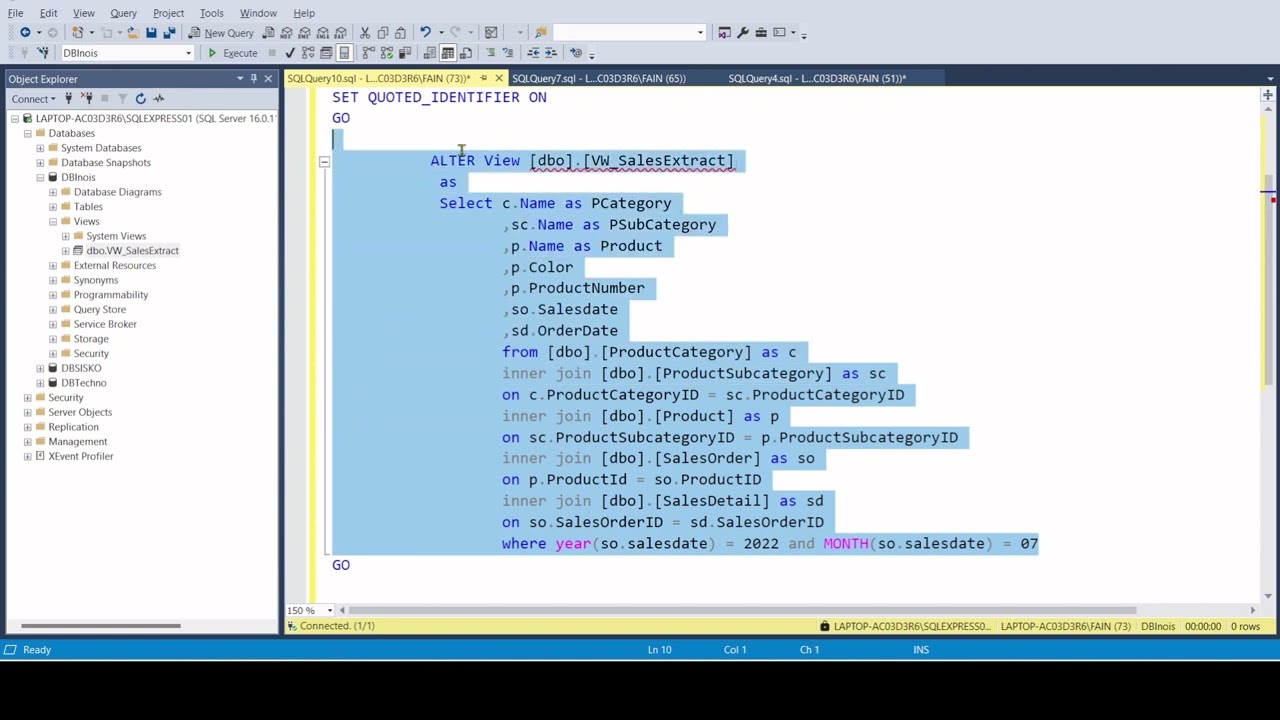Click the navigate Back arrow icon
Image resolution: width=1280 pixels, height=720 pixels.
24,32
